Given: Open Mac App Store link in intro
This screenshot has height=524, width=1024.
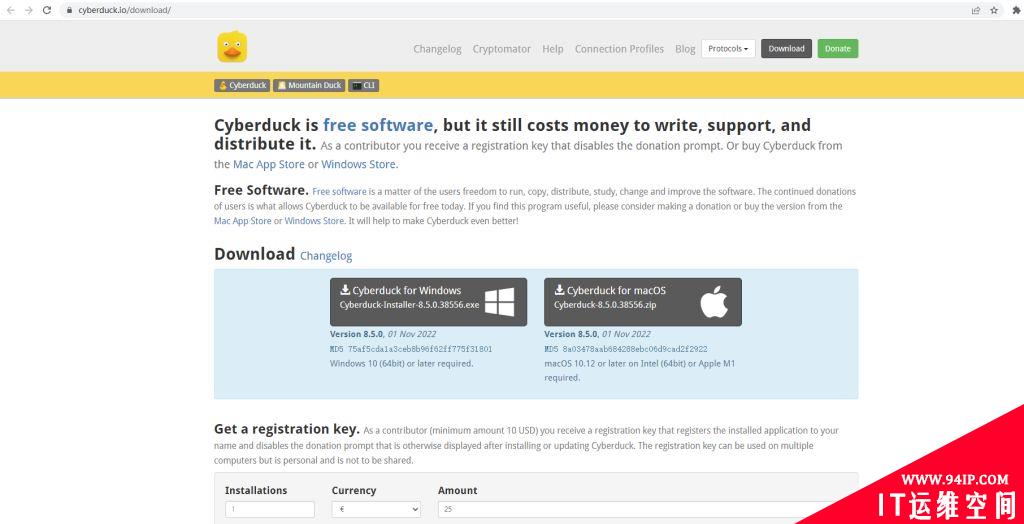Looking at the screenshot, I should [268, 165].
